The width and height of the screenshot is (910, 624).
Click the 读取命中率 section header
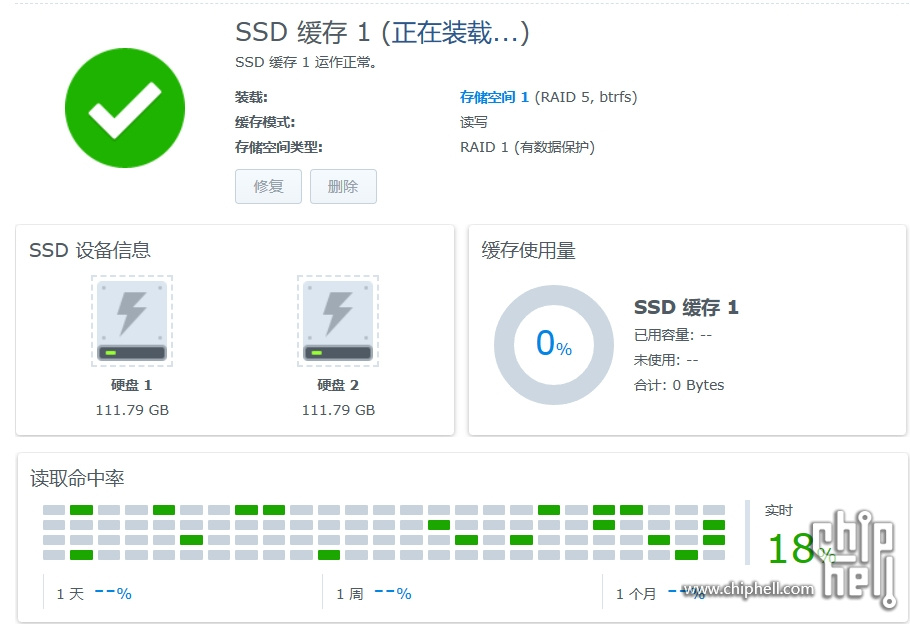point(77,479)
